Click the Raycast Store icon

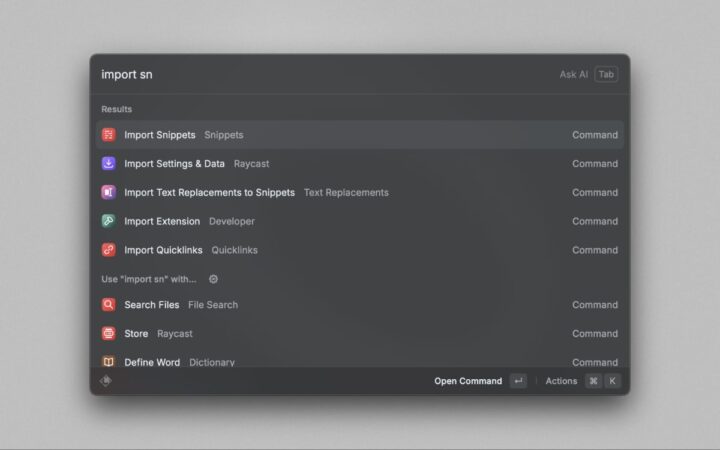point(108,334)
